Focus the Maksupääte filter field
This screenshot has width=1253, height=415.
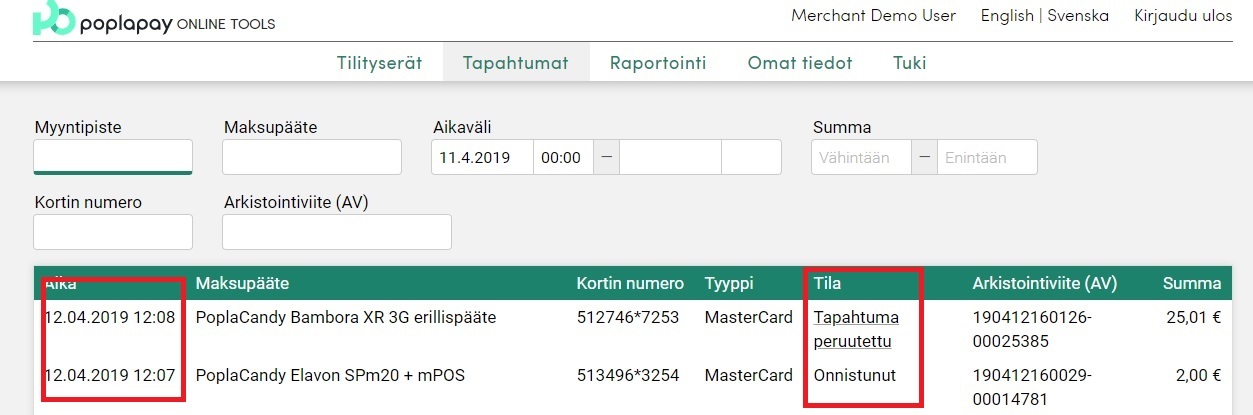point(312,157)
